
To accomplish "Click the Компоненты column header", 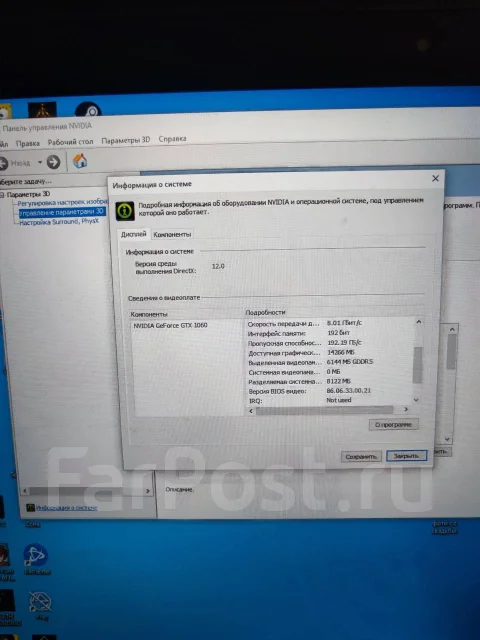I will (x=149, y=314).
